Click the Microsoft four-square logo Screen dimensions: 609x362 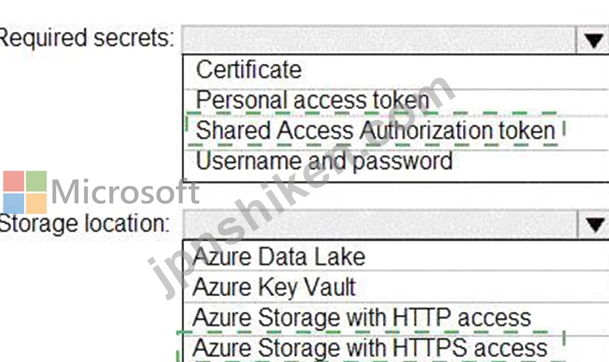[25, 192]
